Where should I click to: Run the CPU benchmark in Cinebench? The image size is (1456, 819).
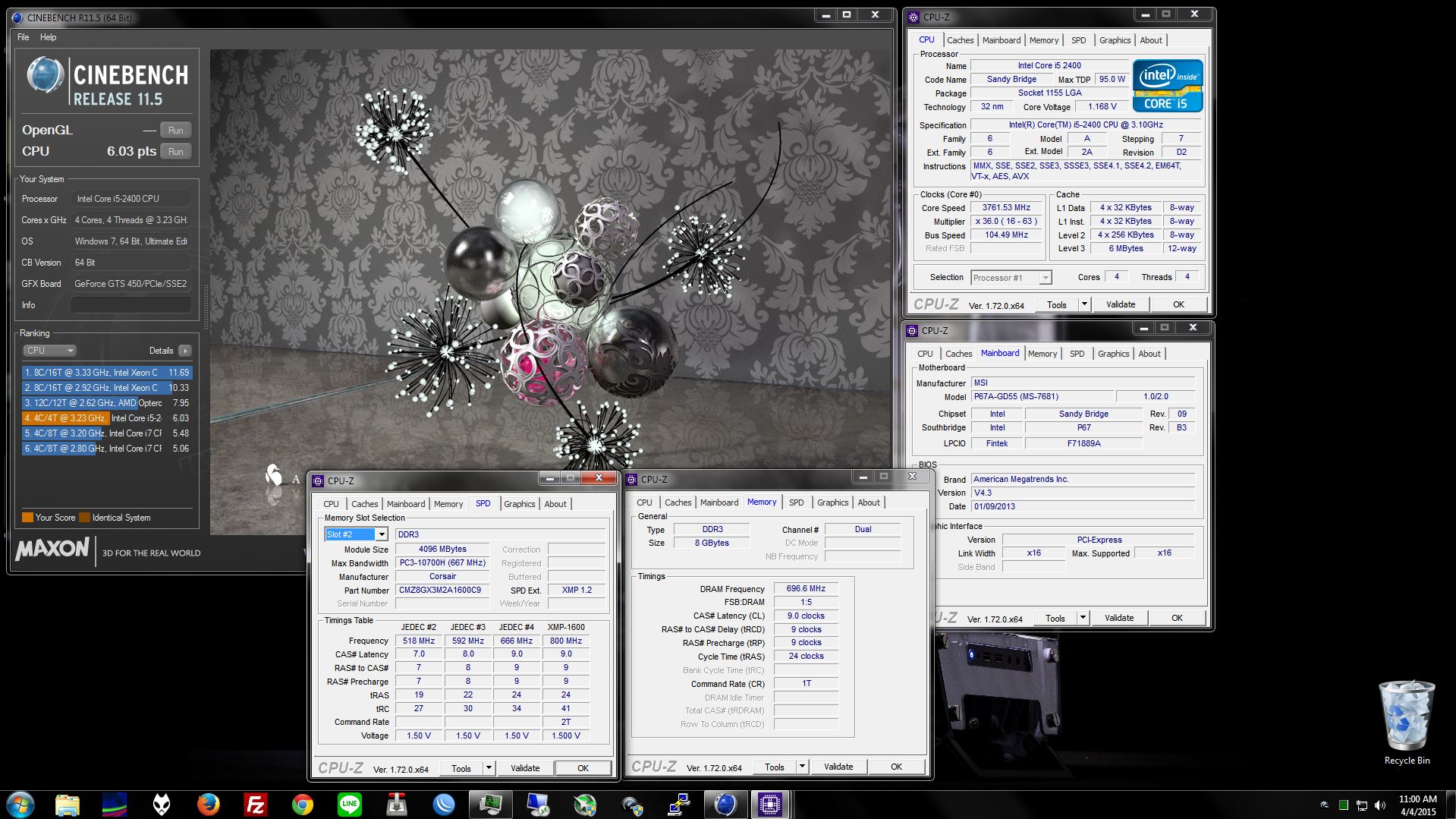pos(175,152)
